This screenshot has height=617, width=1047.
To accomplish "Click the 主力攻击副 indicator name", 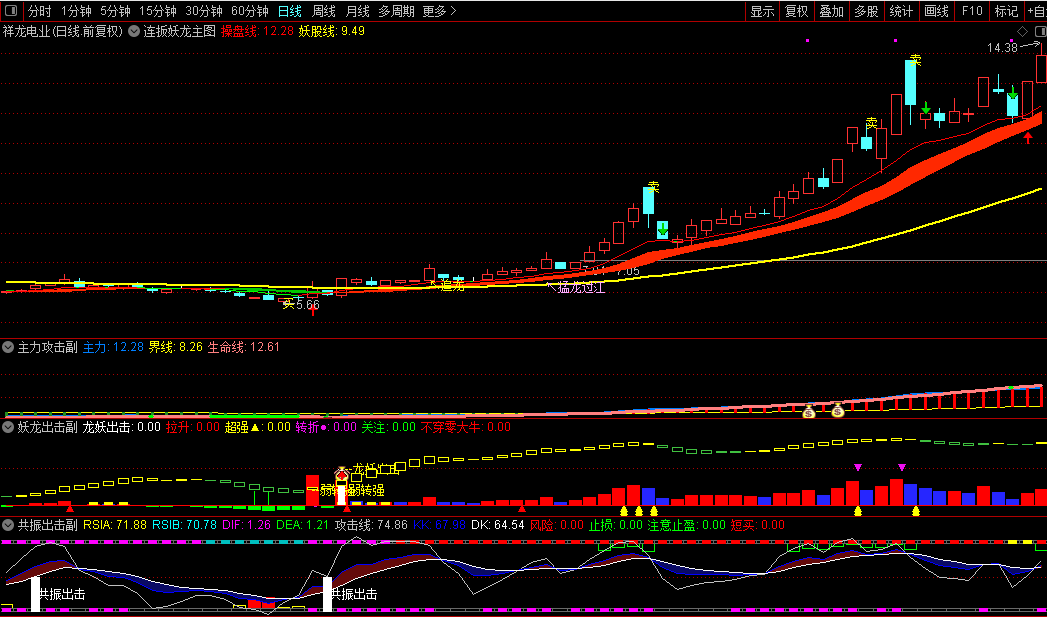I will coord(47,347).
